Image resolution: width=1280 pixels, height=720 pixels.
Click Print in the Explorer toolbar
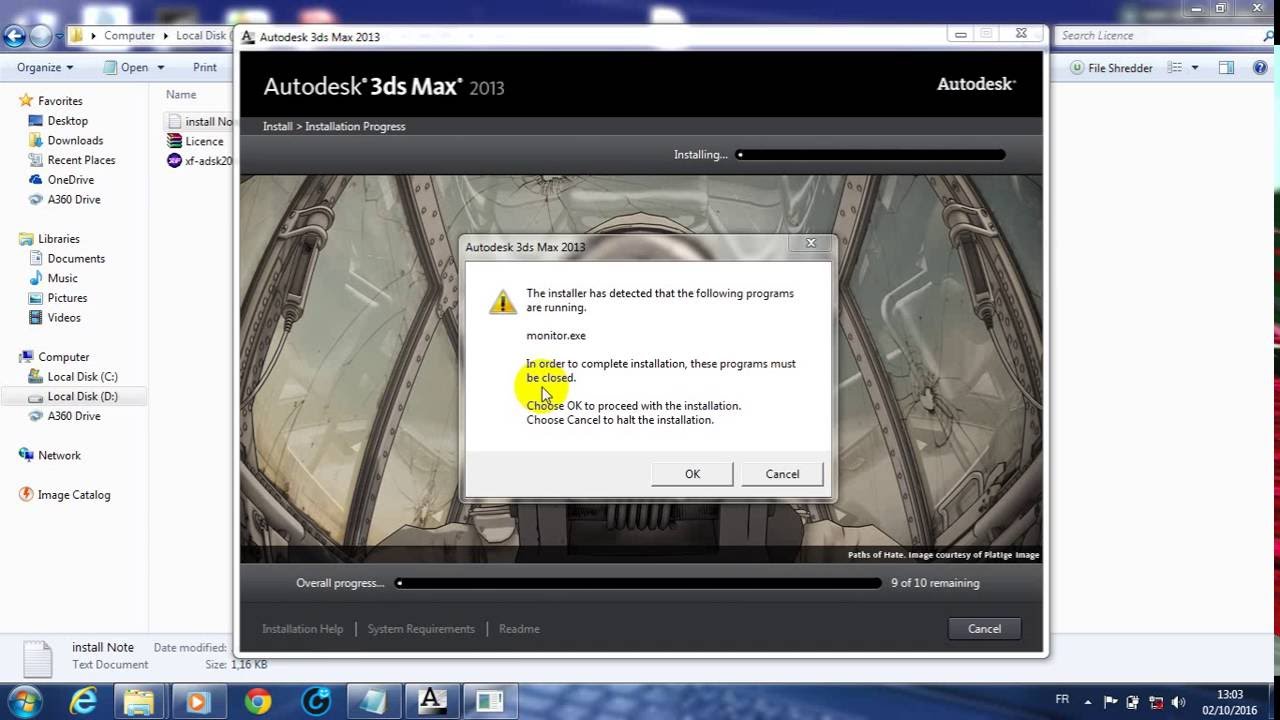click(x=205, y=68)
